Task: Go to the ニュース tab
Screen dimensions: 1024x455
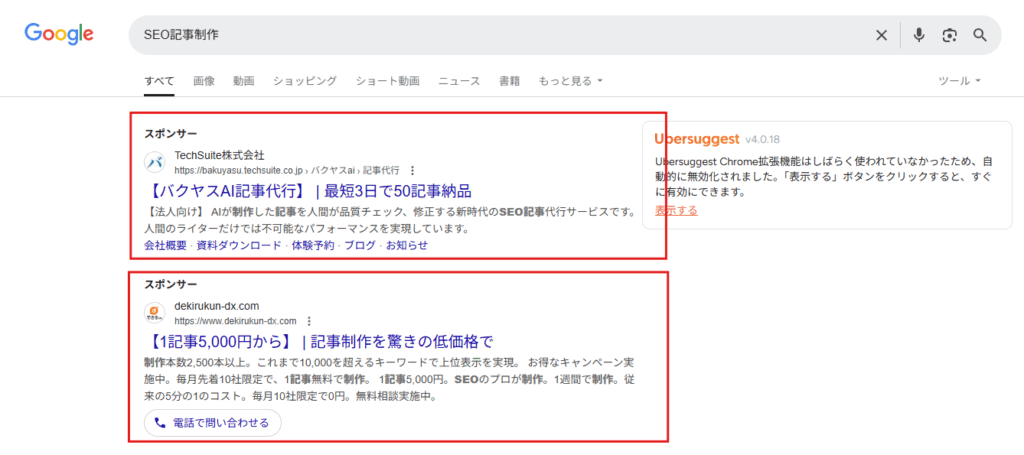Action: (x=459, y=82)
